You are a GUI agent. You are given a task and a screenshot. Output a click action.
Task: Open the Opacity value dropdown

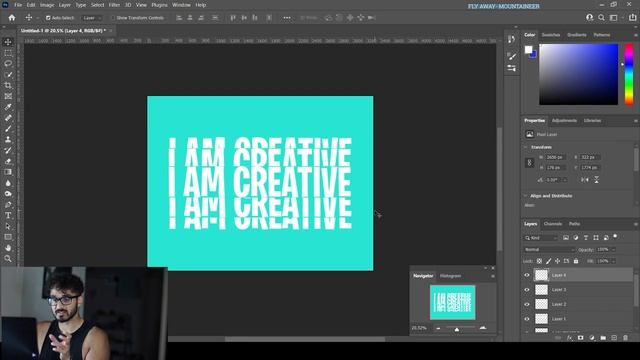pos(613,249)
